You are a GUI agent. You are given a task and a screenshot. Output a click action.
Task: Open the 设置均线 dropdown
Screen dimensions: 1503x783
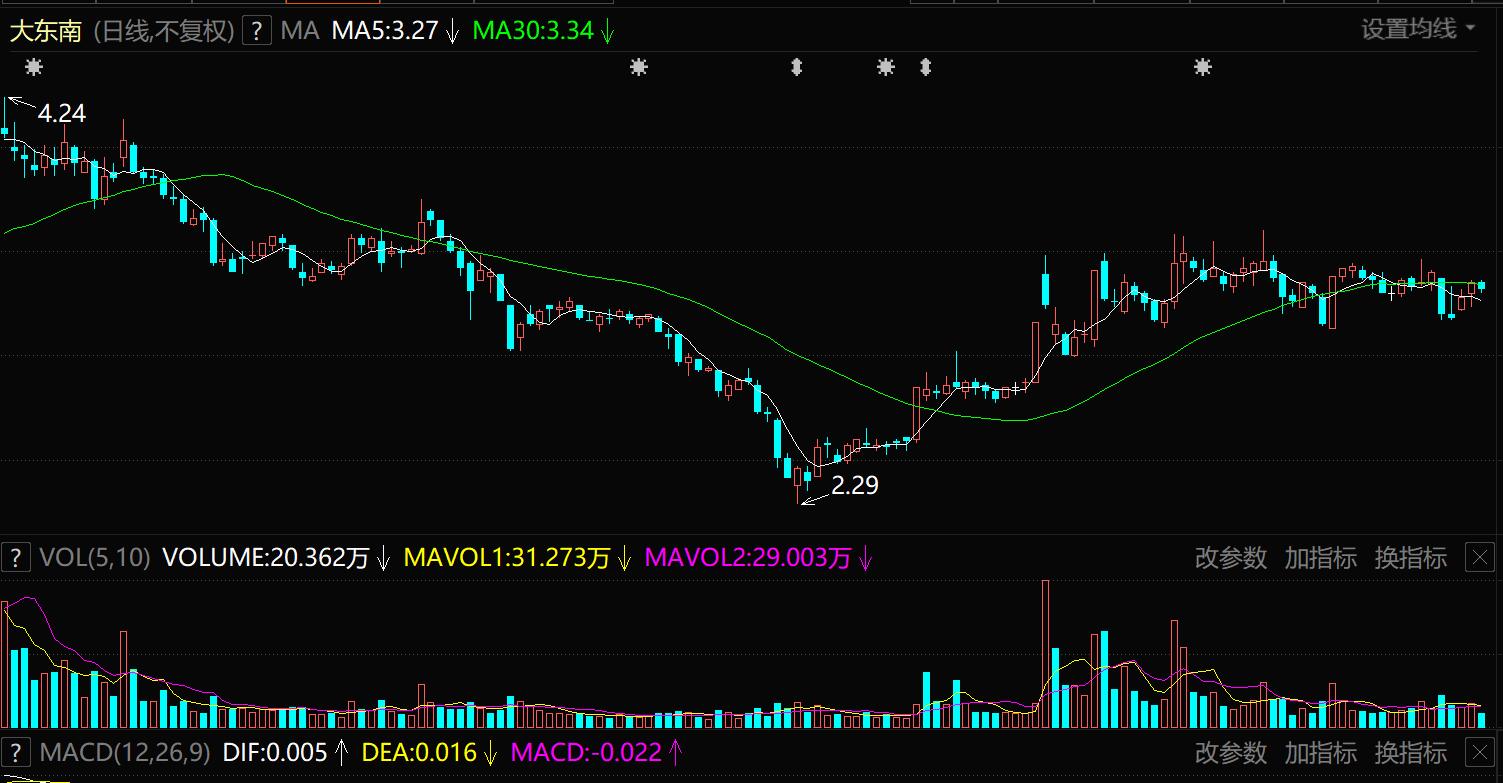1418,29
